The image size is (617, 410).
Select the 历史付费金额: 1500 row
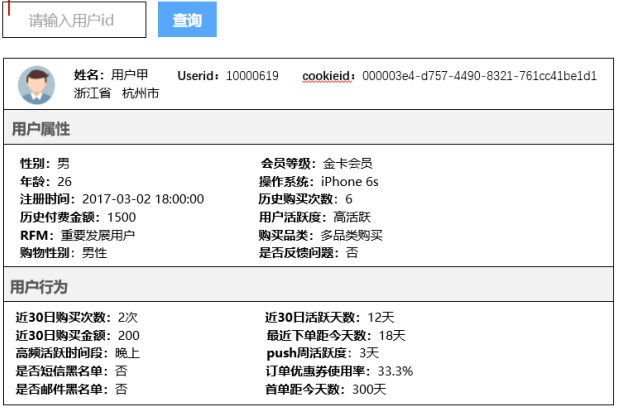78,217
